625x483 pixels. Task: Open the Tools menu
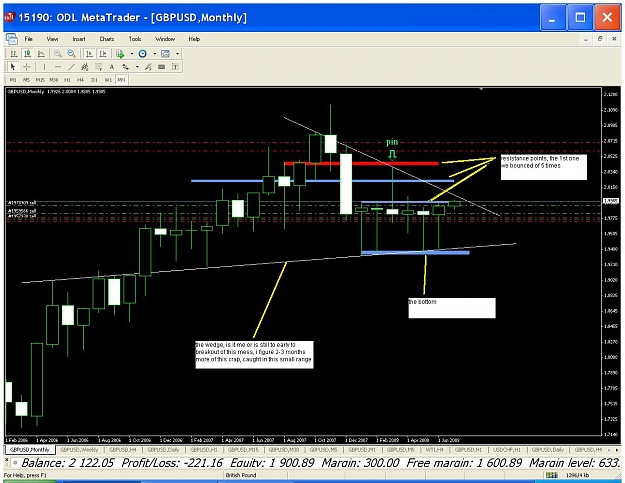pos(135,39)
